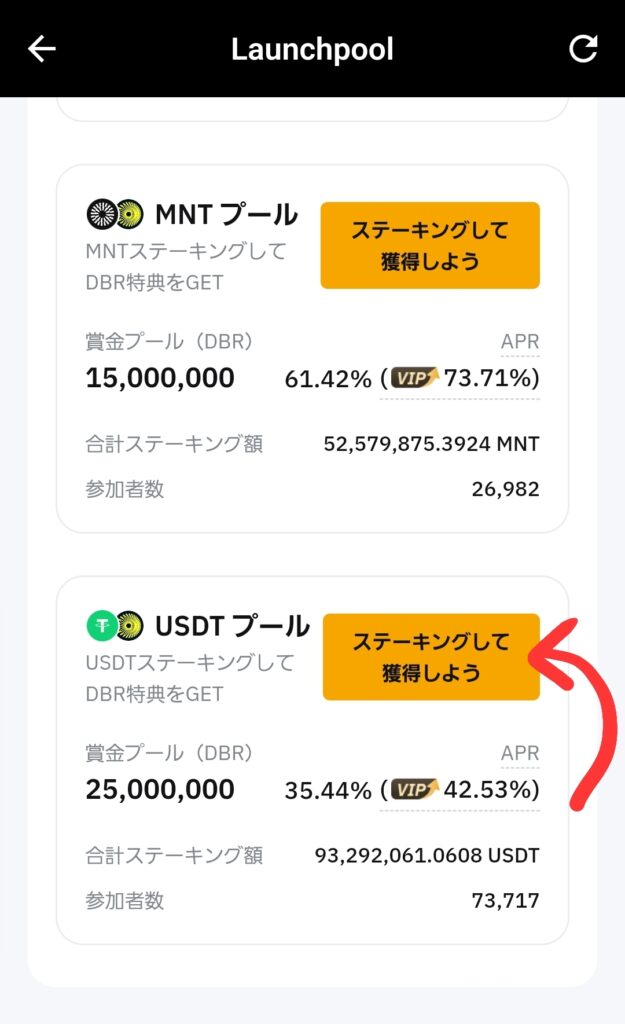Viewport: 625px width, 1024px height.
Task: Tap the 61.42% APR value
Action: point(328,378)
